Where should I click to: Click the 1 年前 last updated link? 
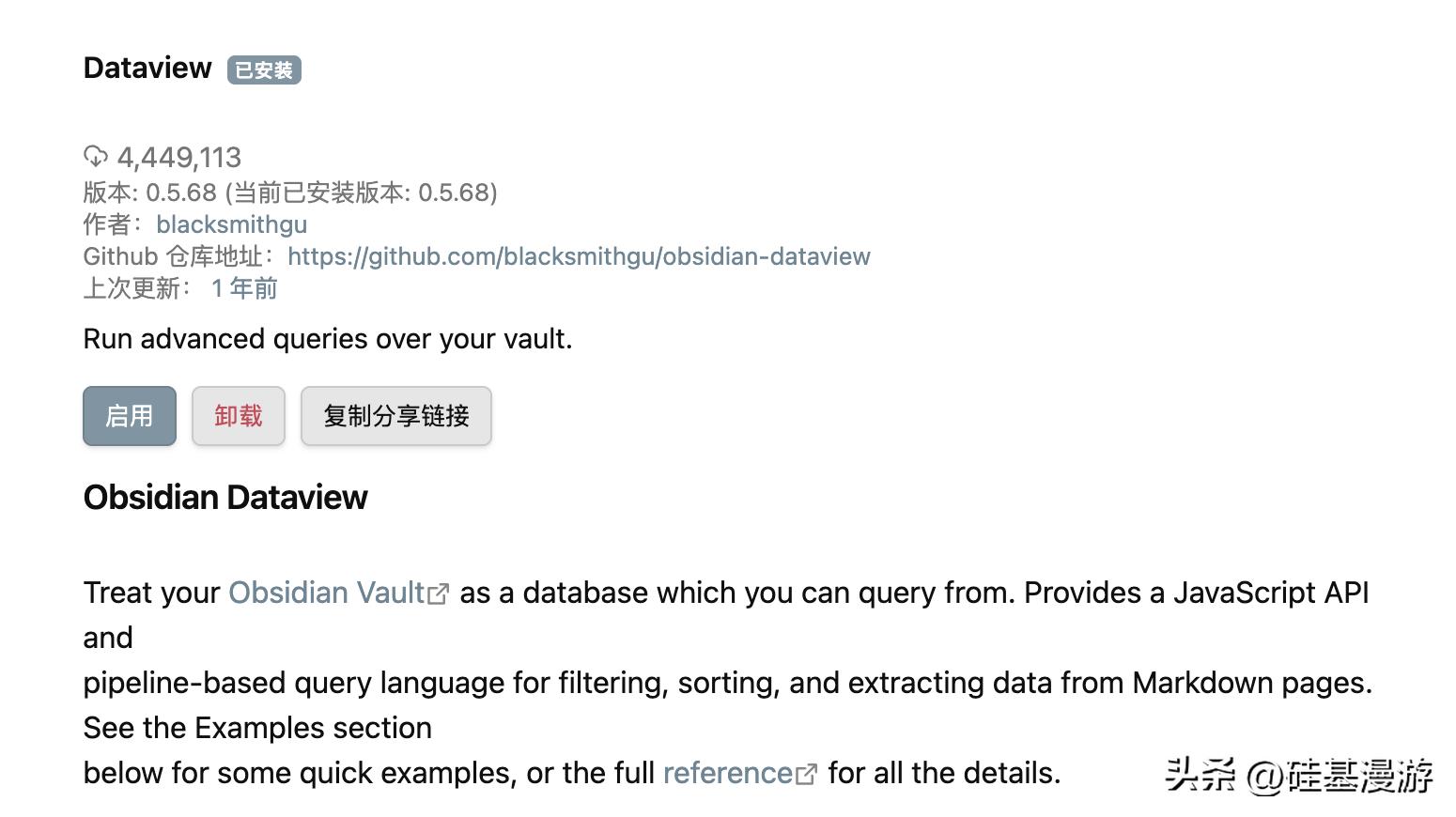(244, 288)
